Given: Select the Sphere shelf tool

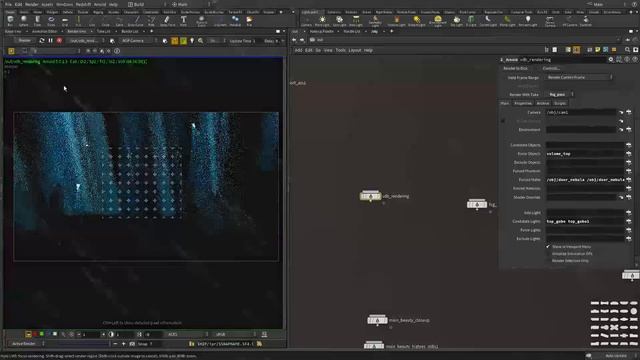Looking at the screenshot, I should click(x=24, y=21).
